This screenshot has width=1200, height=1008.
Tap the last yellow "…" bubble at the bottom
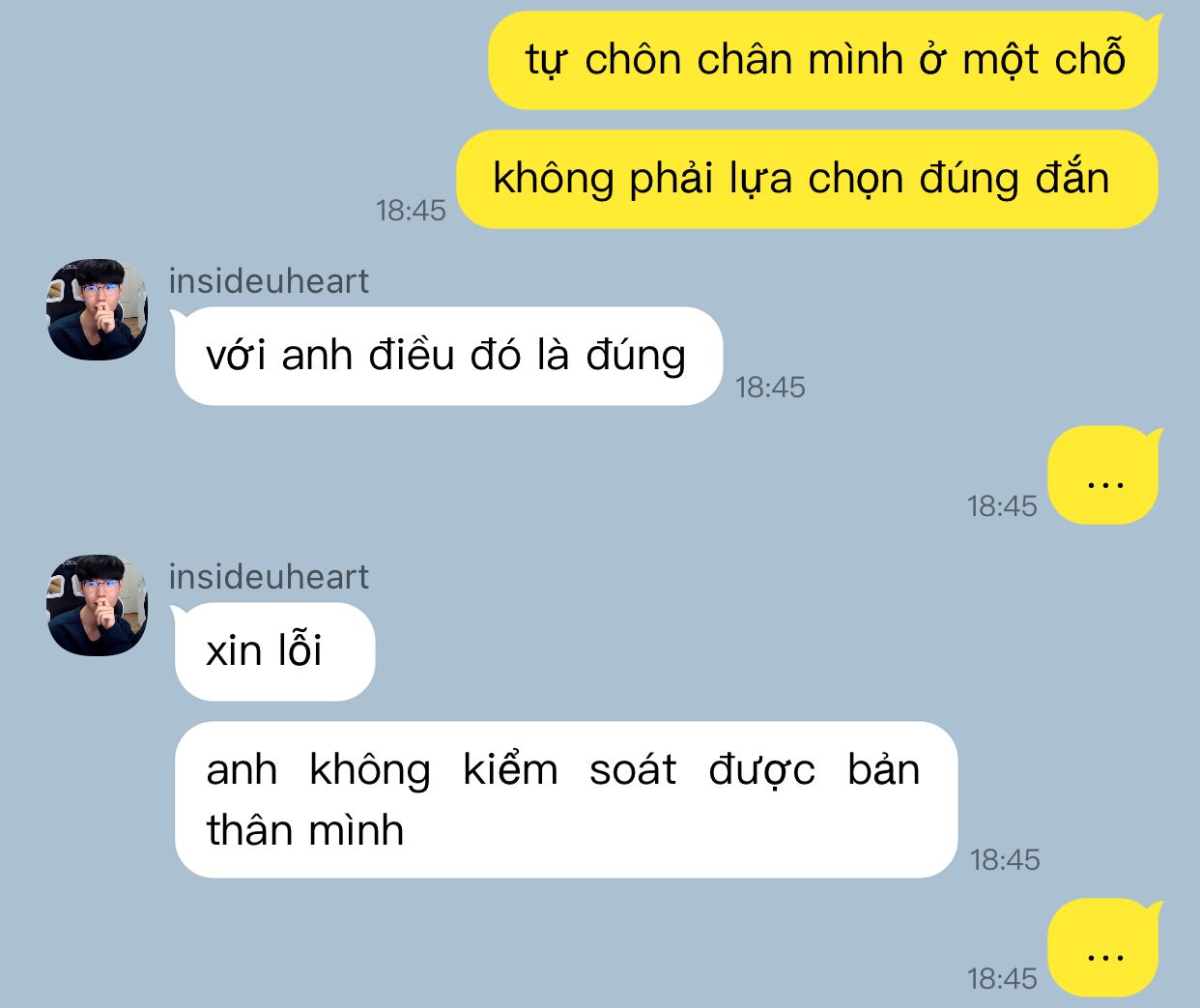(1104, 948)
